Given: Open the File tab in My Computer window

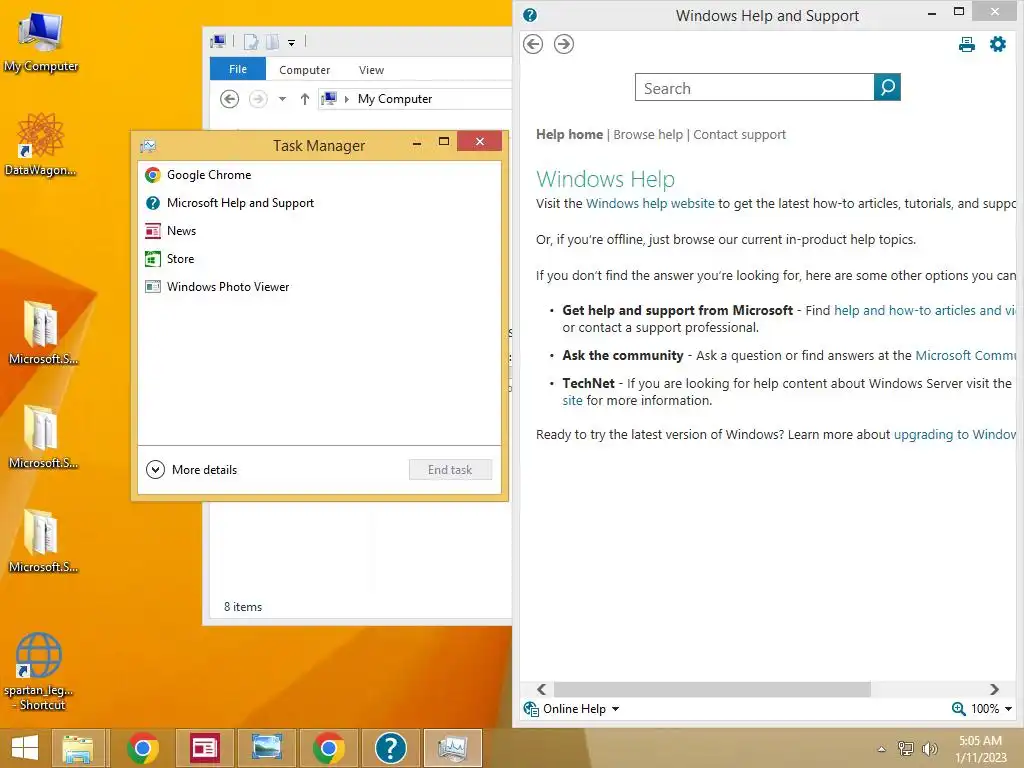Looking at the screenshot, I should click(238, 69).
